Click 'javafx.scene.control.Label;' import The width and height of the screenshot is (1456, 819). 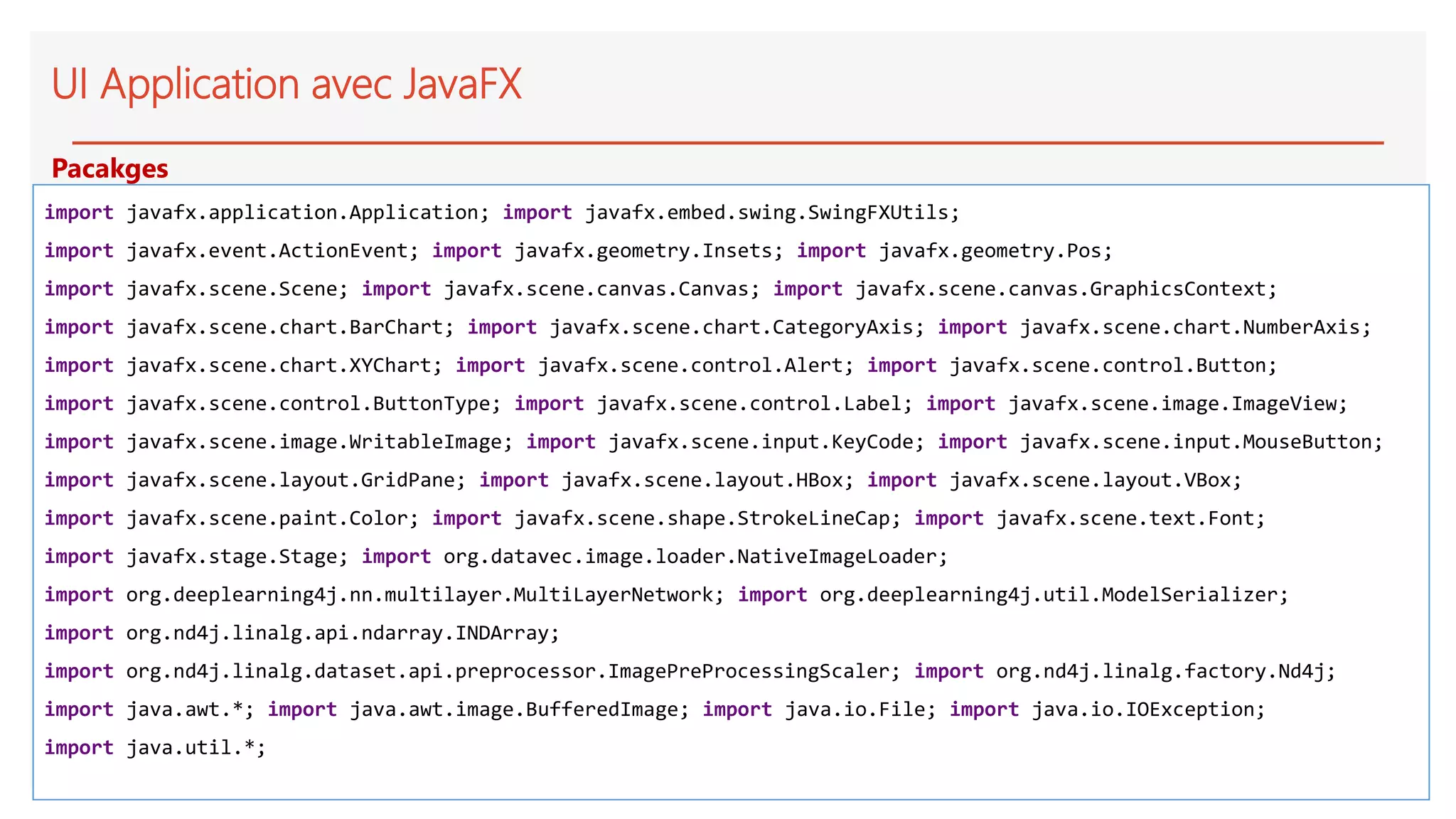[755, 405]
